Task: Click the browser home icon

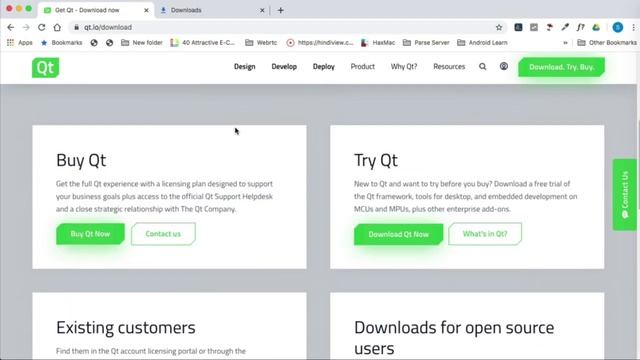Action: tap(57, 27)
